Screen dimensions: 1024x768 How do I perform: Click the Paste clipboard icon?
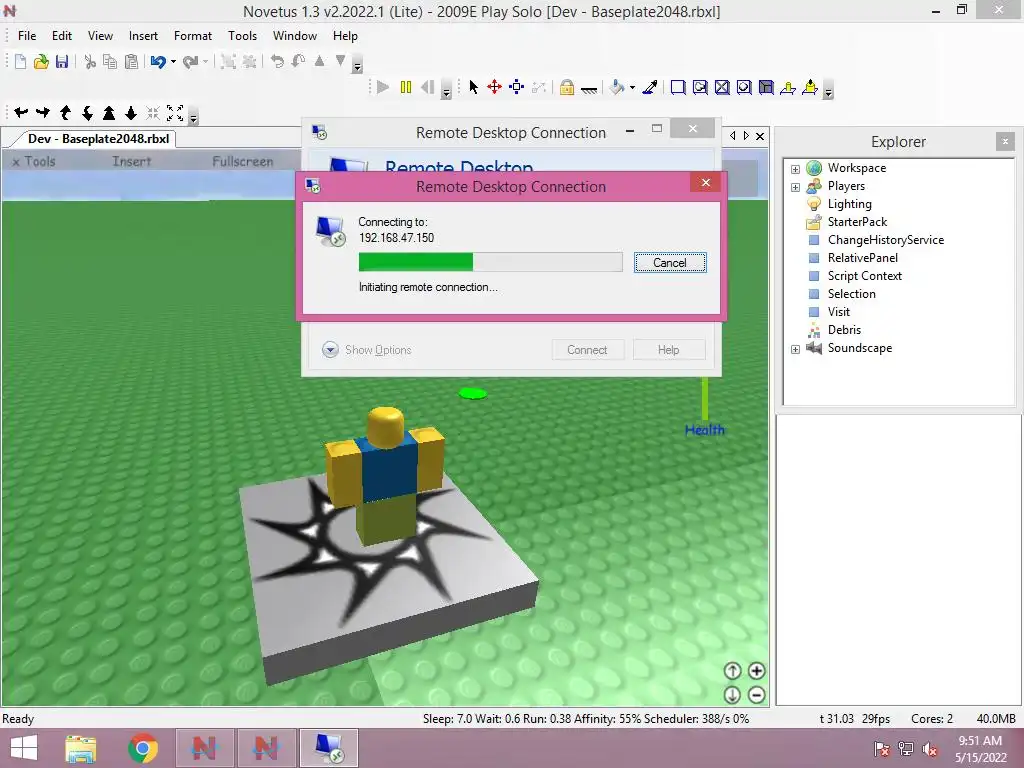(131, 61)
